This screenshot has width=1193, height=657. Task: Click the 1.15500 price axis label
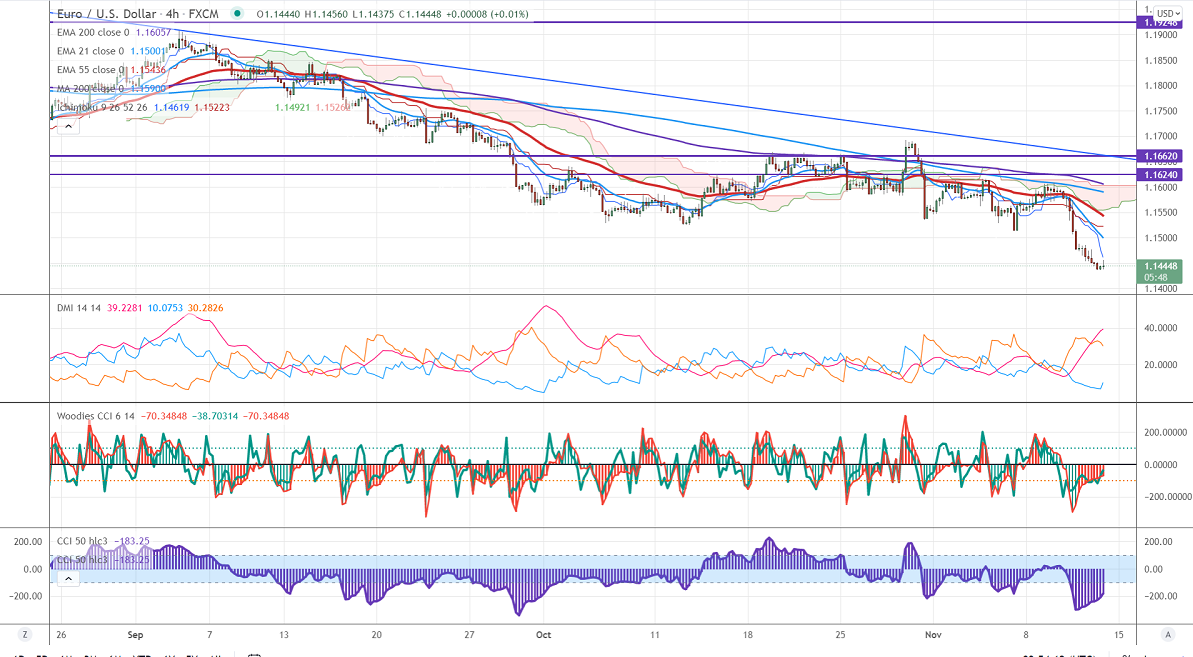pos(1160,213)
